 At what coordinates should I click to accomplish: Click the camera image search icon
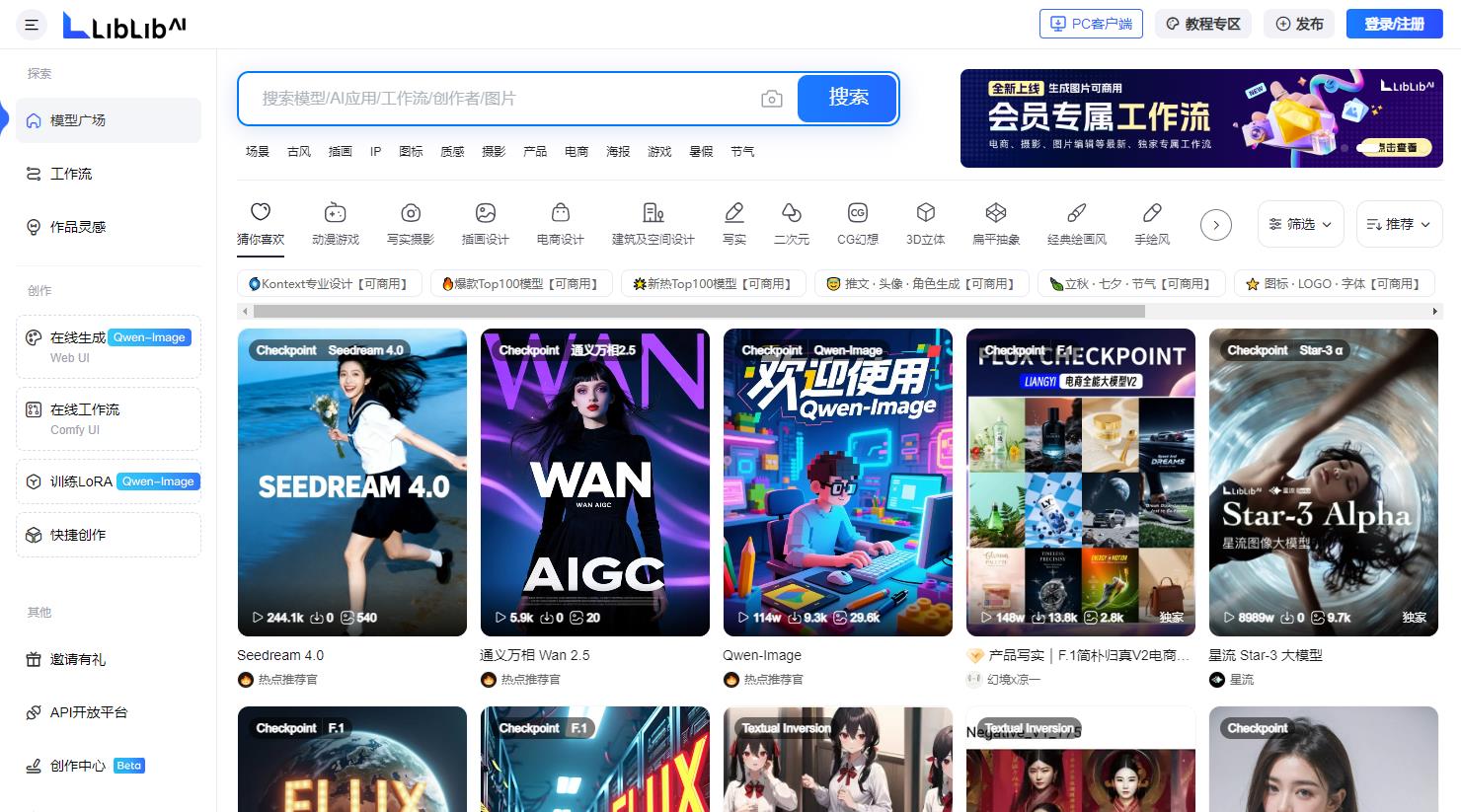772,99
